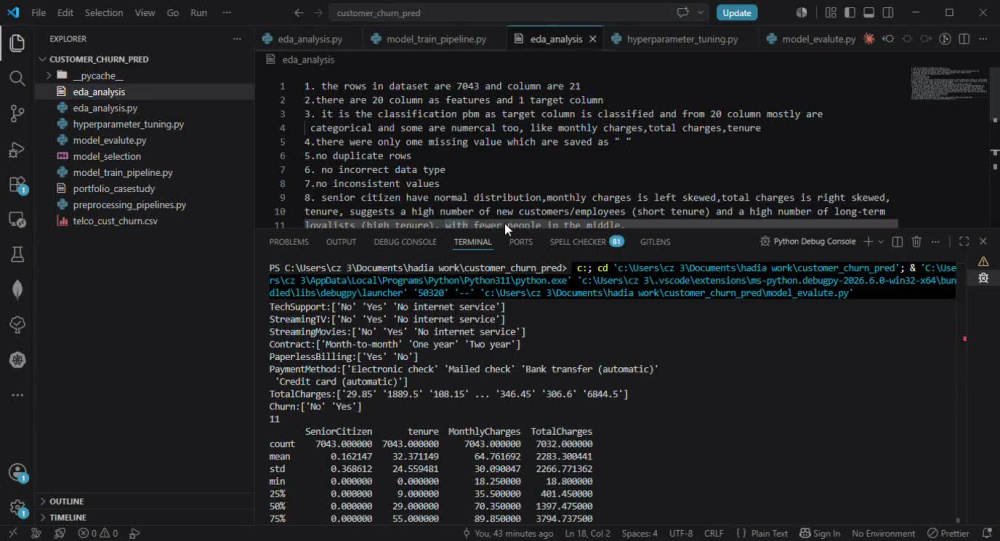The image size is (1000, 541).
Task: Create a new terminal with plus icon
Action: coord(868,242)
